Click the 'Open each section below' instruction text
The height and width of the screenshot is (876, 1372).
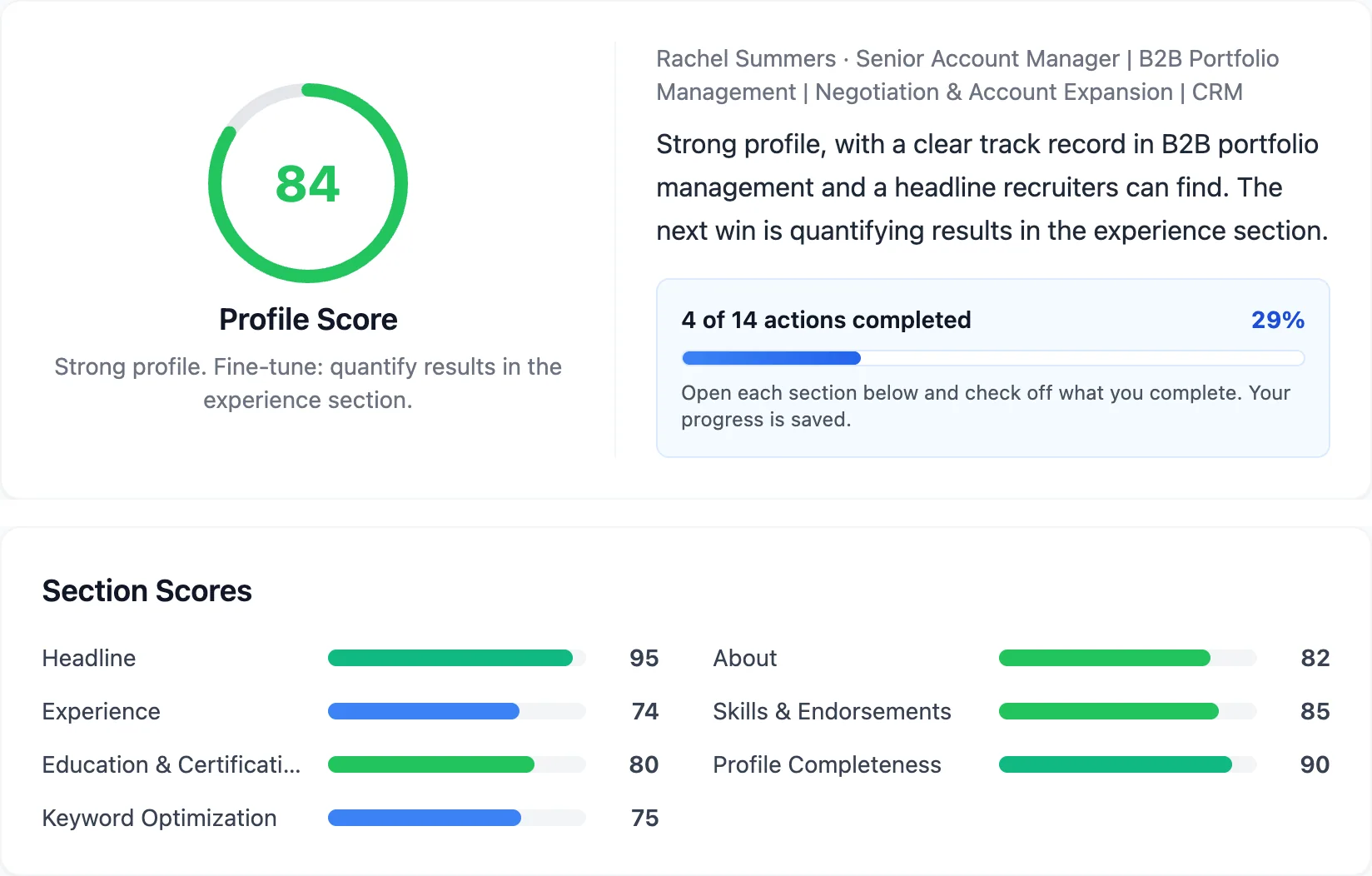click(x=986, y=406)
